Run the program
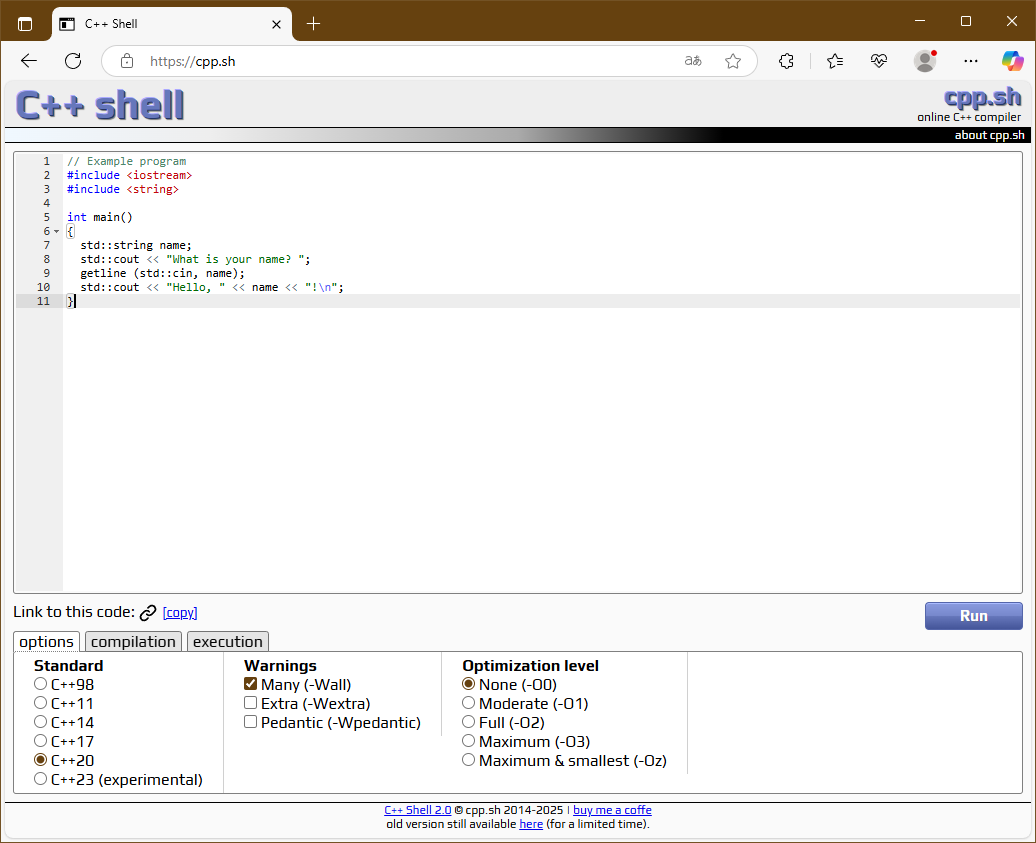The height and width of the screenshot is (843, 1036). (x=973, y=616)
